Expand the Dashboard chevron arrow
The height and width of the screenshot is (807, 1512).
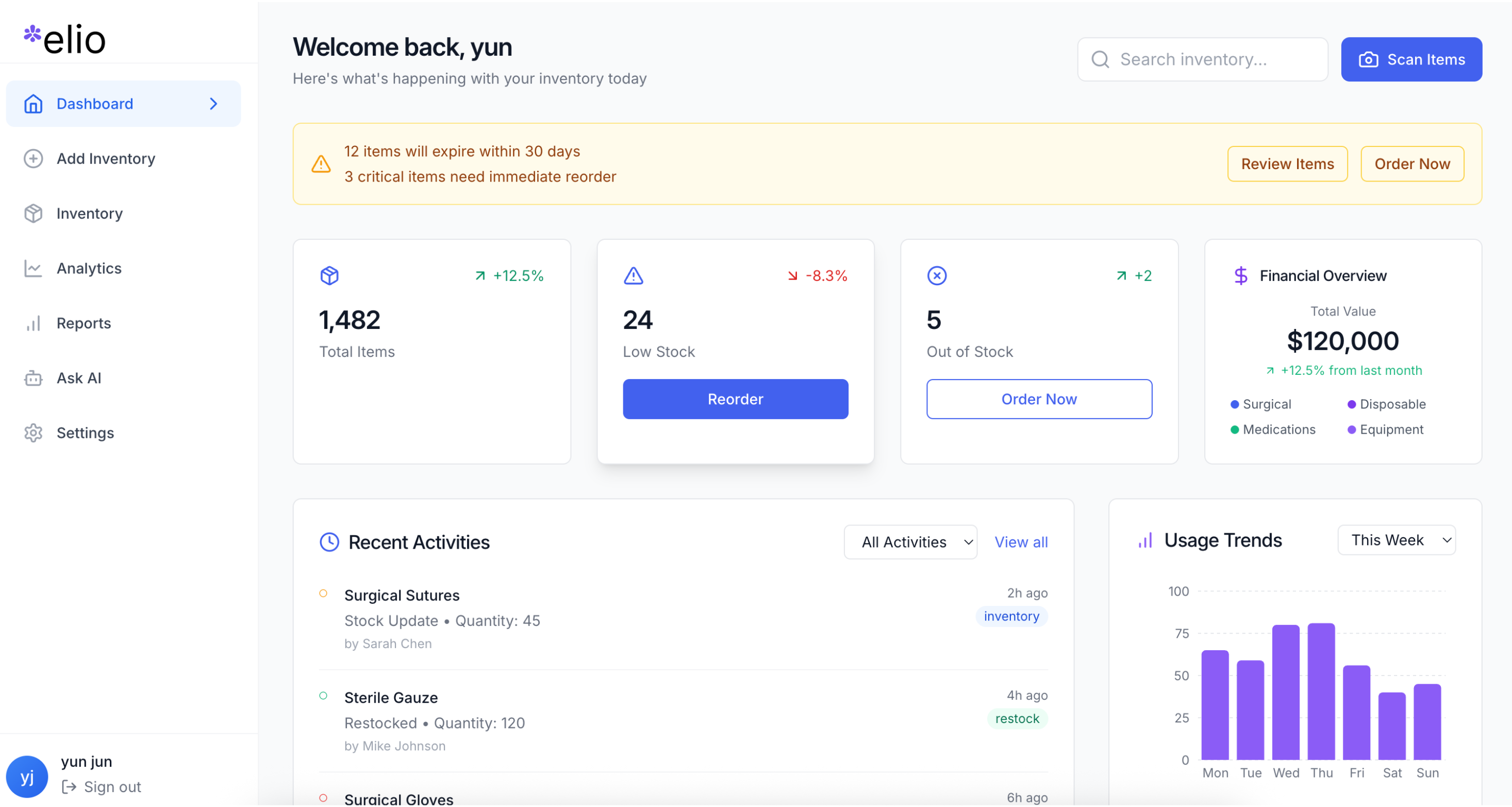point(213,104)
